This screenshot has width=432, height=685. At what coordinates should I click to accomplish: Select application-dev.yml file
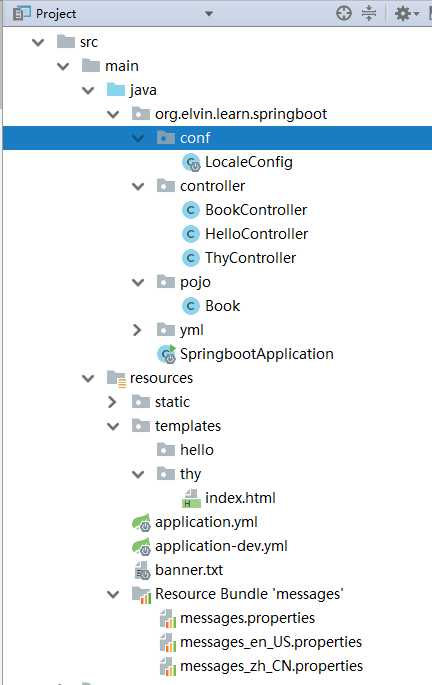(221, 546)
